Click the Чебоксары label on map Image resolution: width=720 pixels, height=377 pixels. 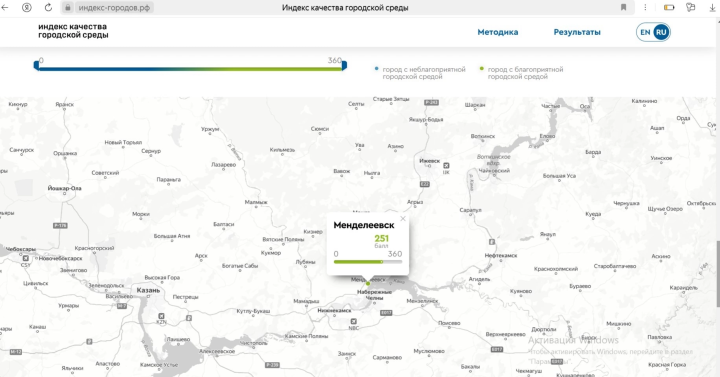tap(20, 249)
